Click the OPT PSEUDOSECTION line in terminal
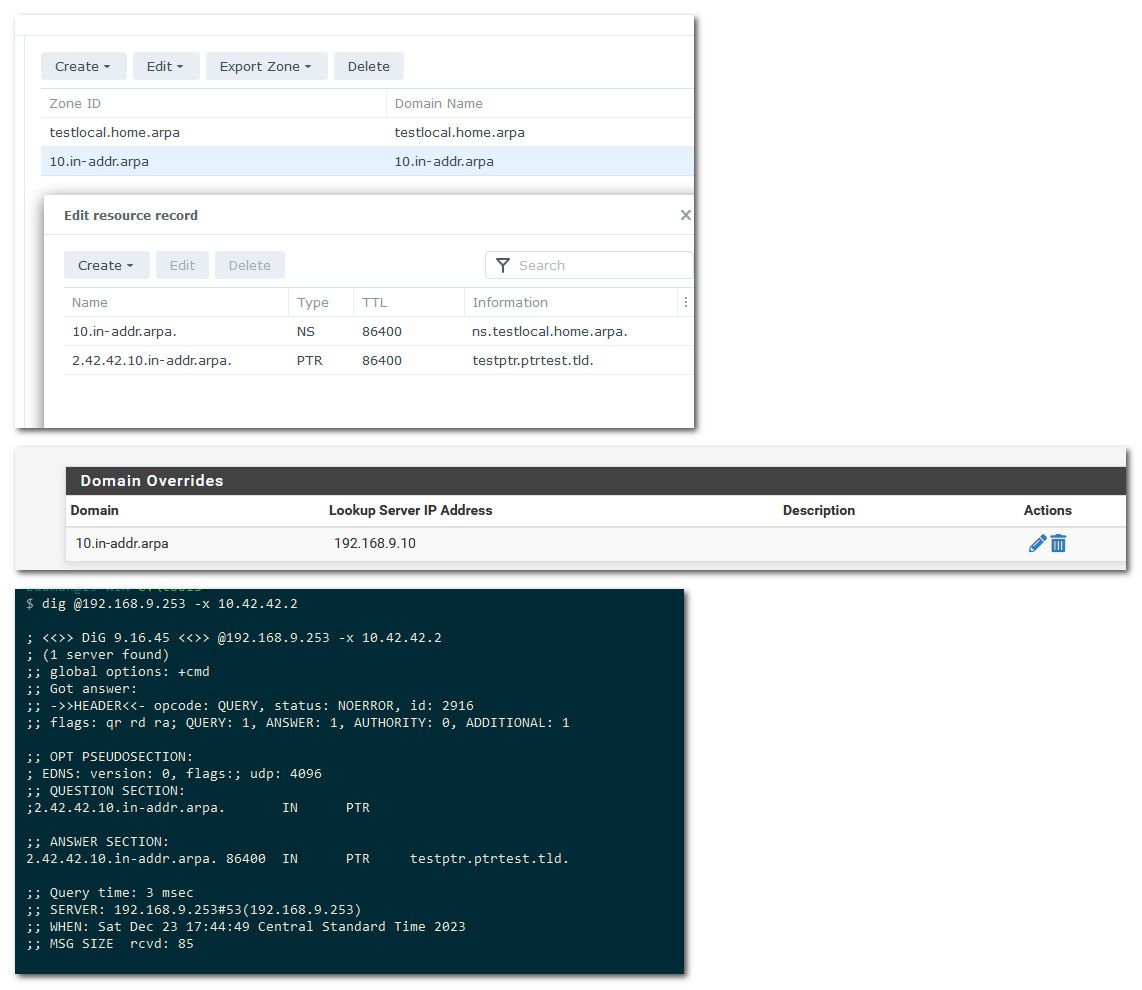The image size is (1142, 990). (109, 757)
